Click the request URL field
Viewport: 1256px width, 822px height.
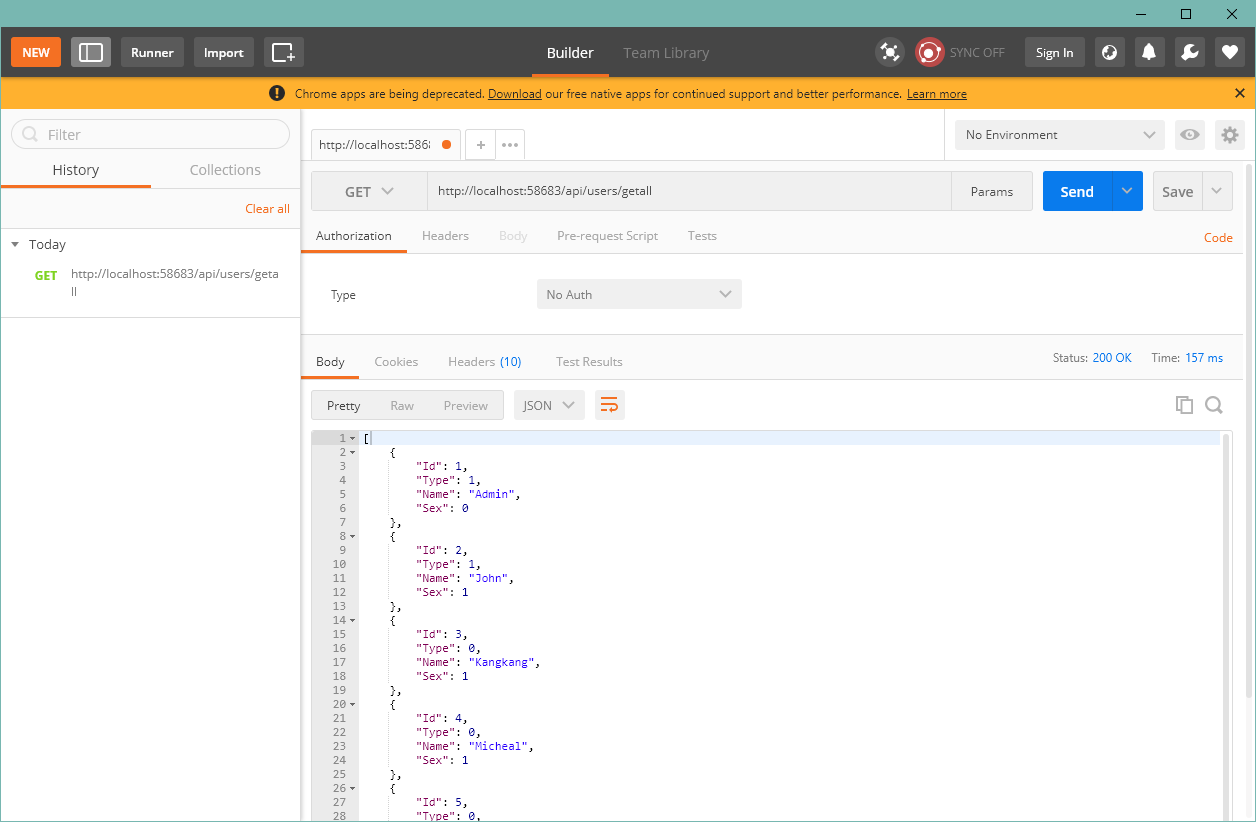[x=689, y=192]
